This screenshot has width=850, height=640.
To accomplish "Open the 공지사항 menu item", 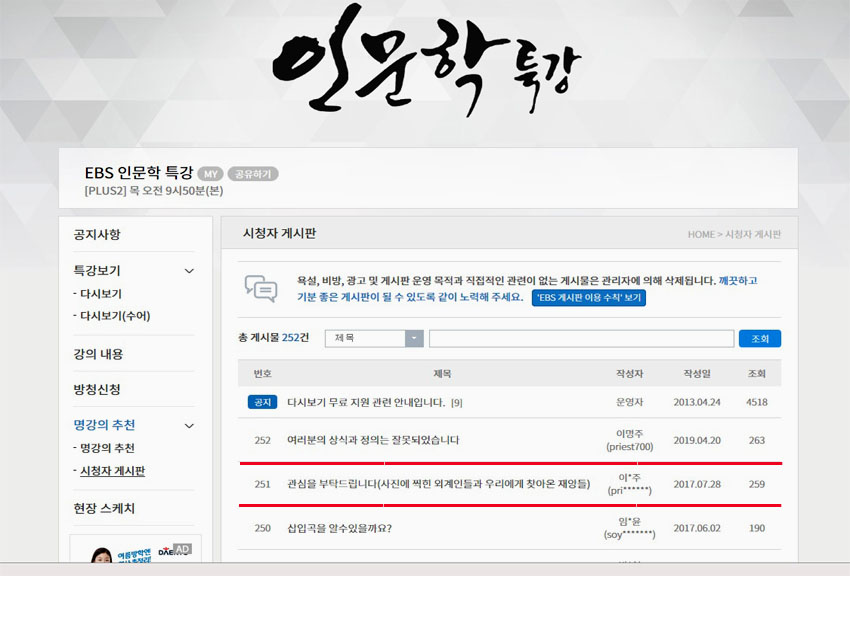I will [97, 235].
